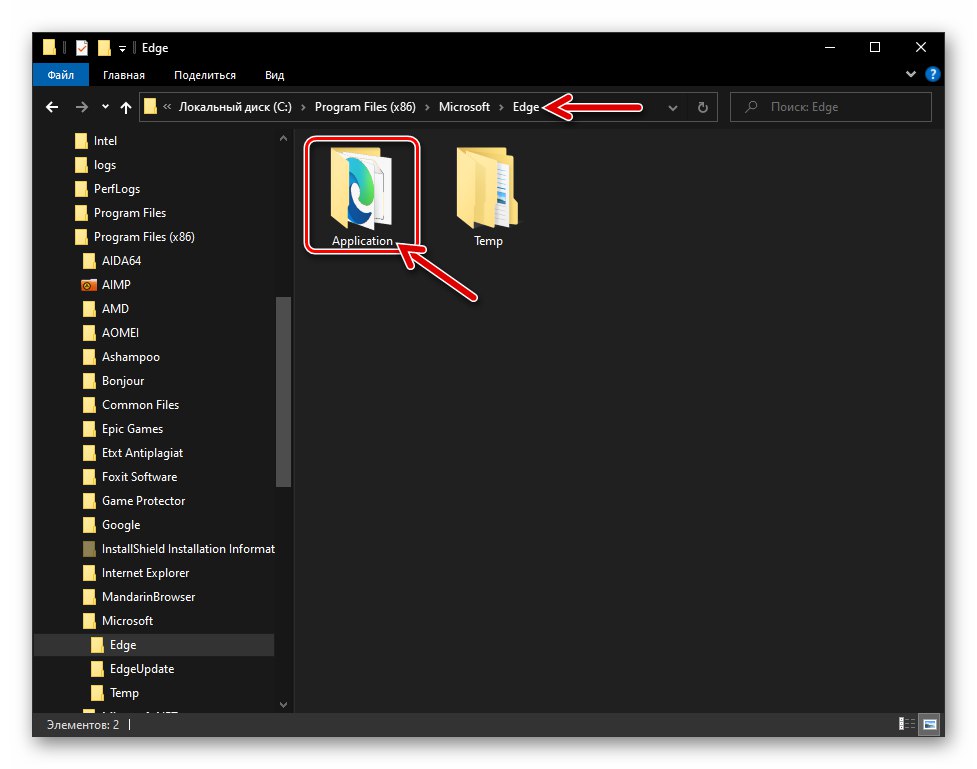Click the Microsoft breadcrumb segment

coord(464,107)
